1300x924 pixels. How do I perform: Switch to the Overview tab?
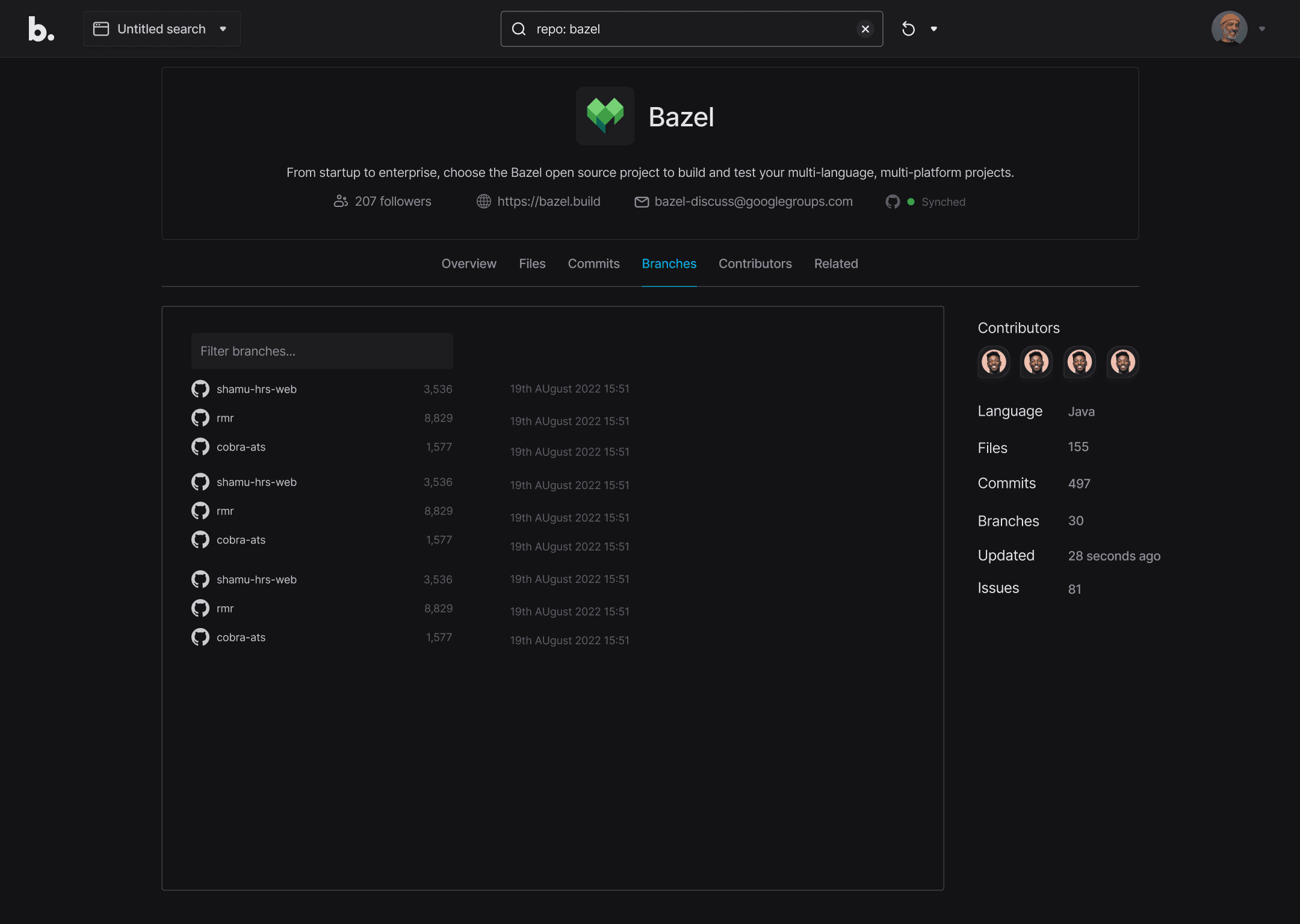[x=469, y=263]
